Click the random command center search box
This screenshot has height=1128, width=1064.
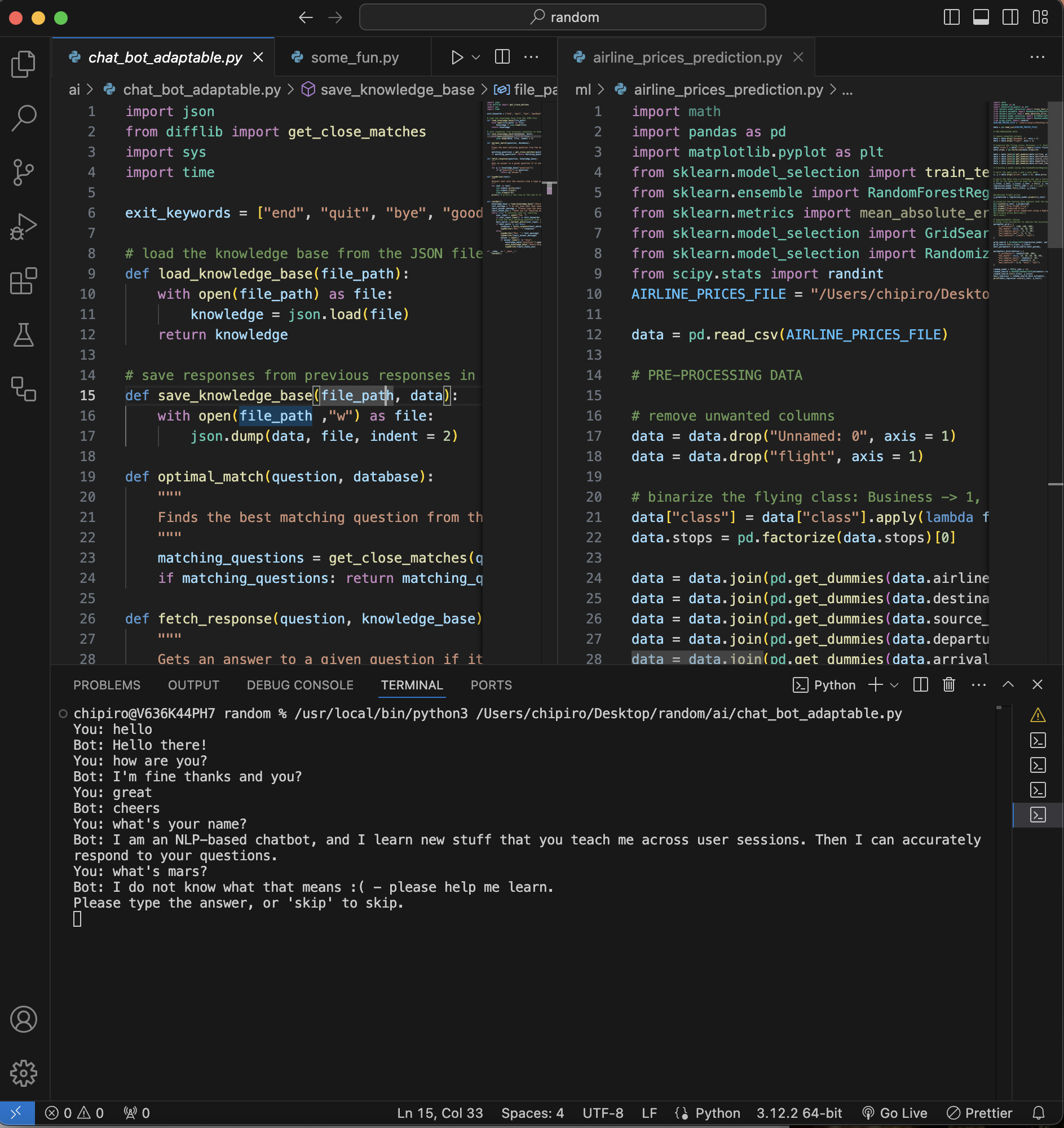tap(562, 17)
